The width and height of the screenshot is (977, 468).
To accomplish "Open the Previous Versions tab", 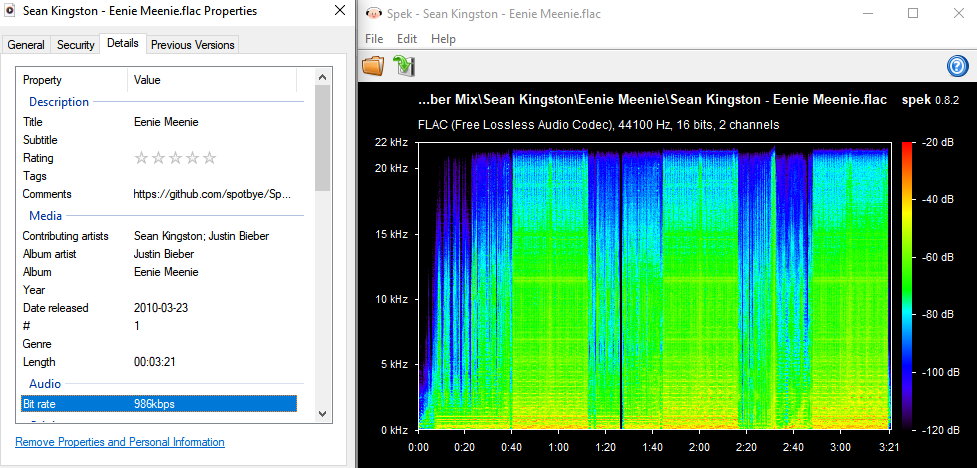I will coord(193,45).
